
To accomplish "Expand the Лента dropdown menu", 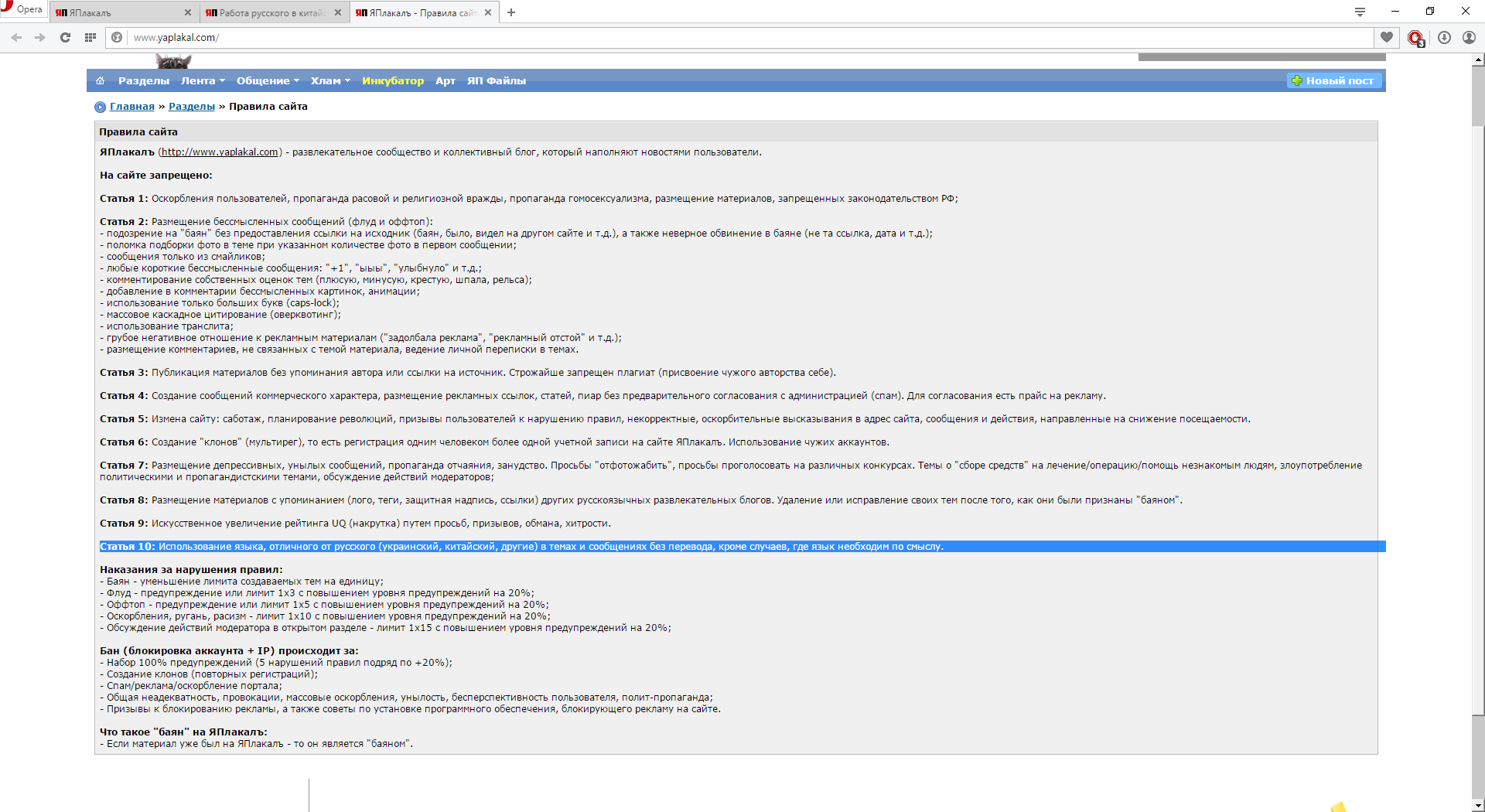I will pos(203,80).
